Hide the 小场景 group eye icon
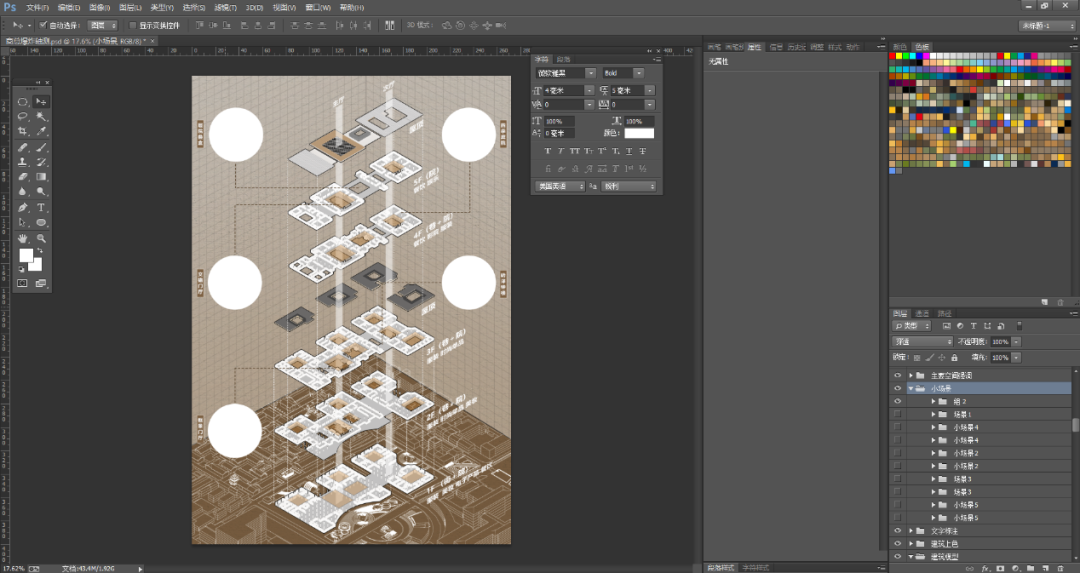 point(897,388)
